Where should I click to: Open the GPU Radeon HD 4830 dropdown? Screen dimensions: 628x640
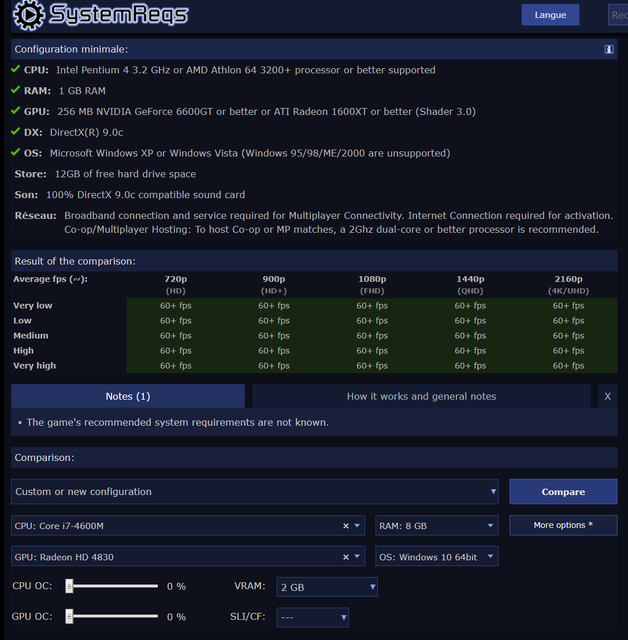coord(188,557)
